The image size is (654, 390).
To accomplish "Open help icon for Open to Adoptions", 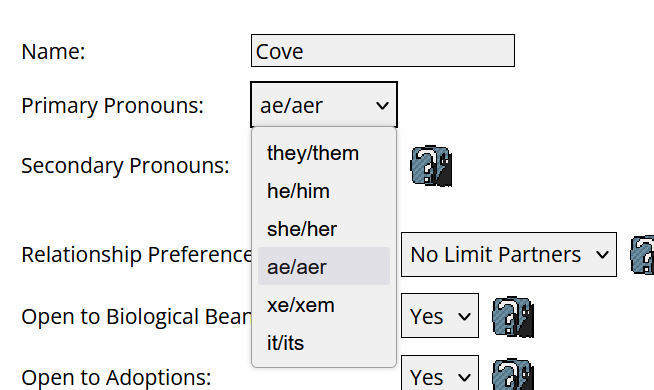I will pyautogui.click(x=513, y=374).
